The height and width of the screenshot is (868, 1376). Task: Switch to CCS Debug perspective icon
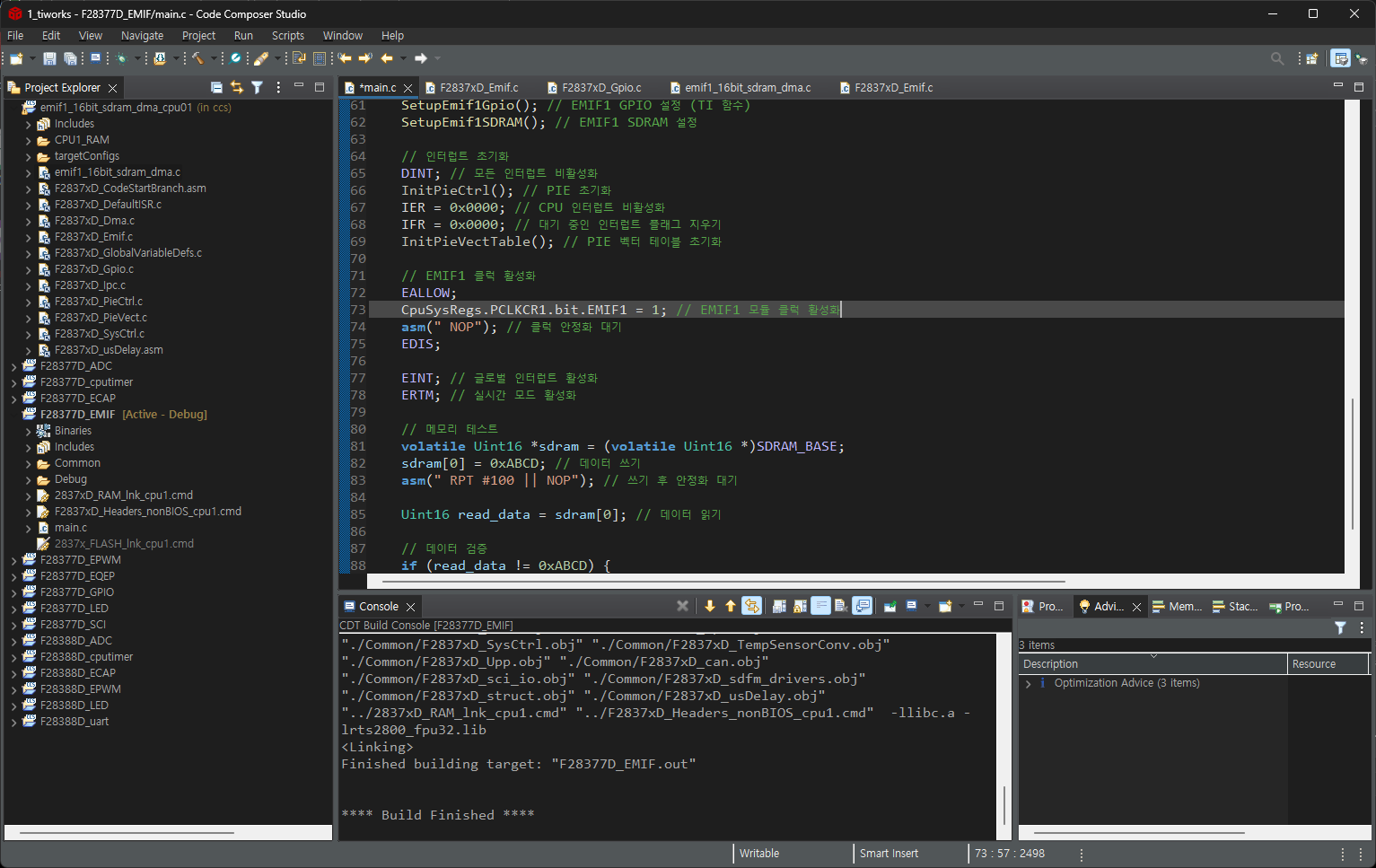coord(1362,58)
